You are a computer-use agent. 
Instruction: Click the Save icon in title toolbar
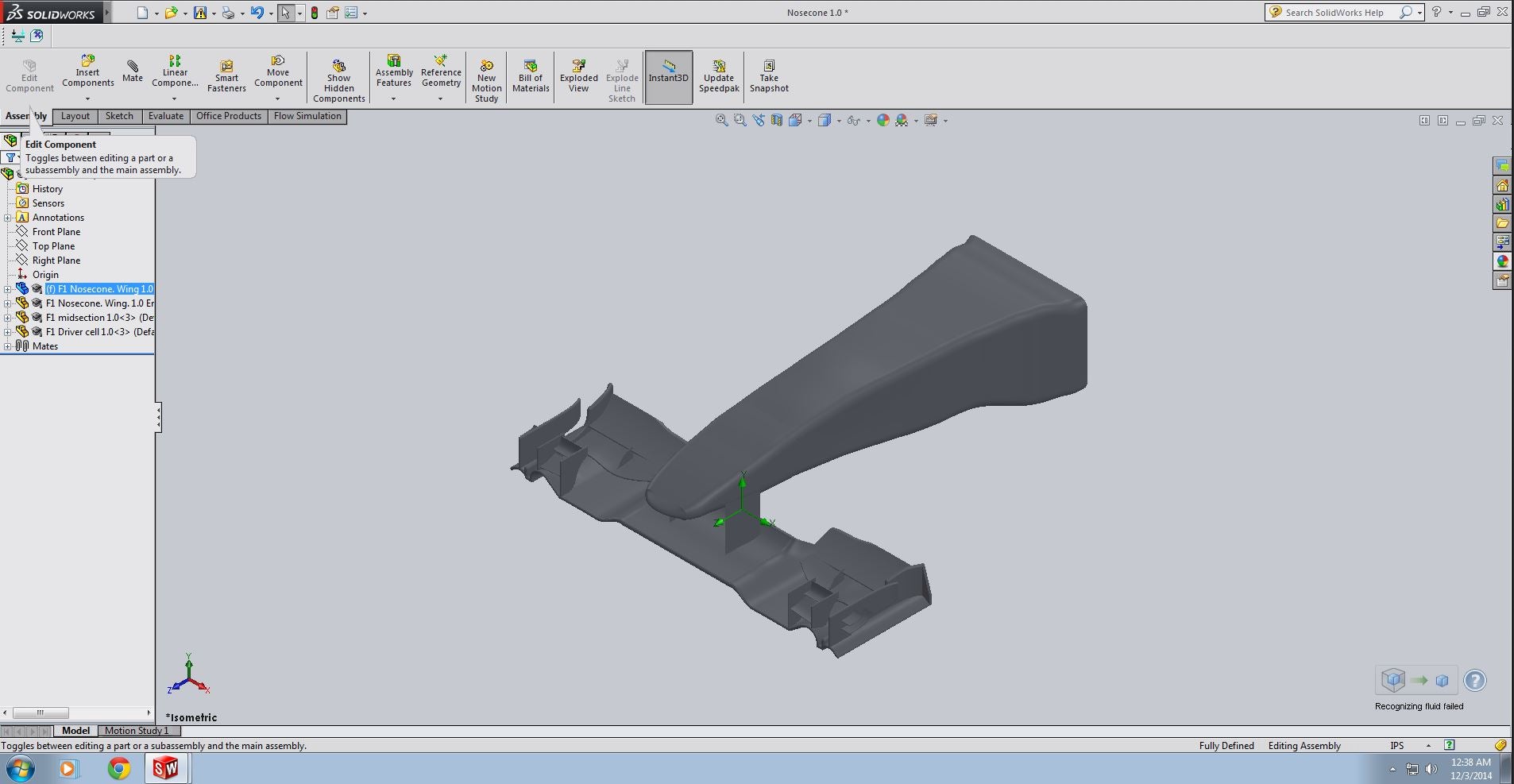pos(199,13)
